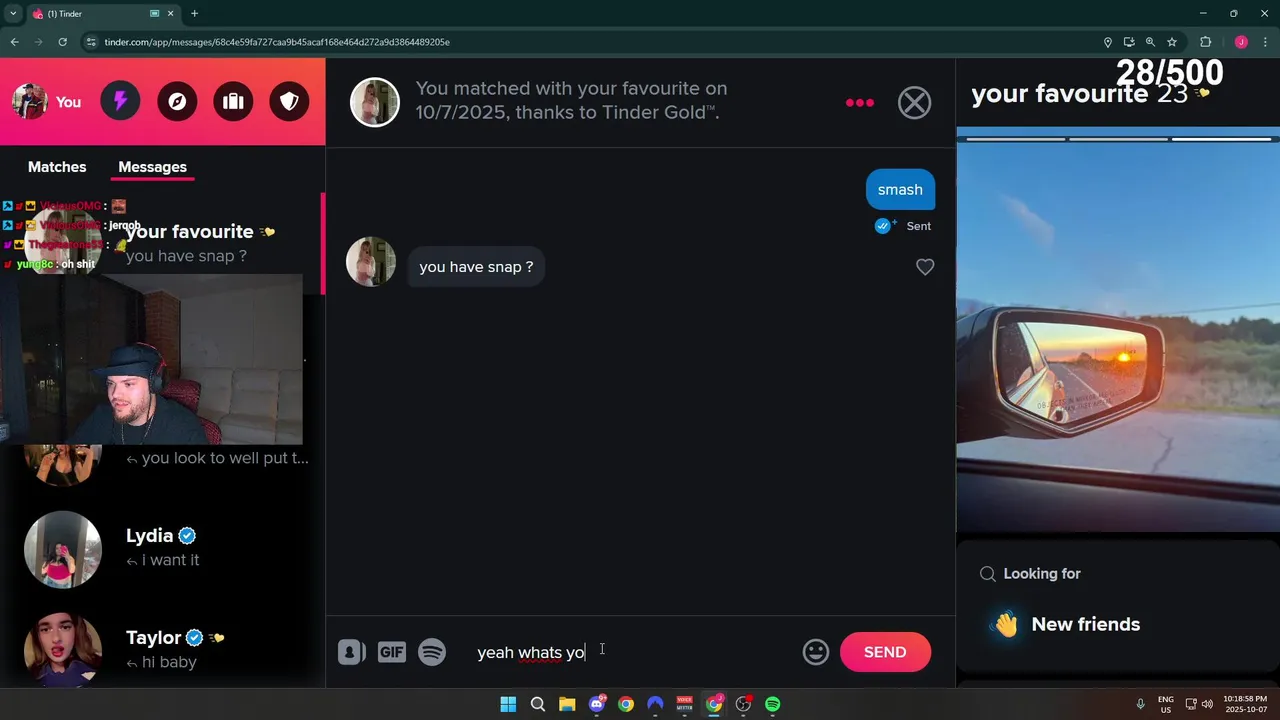Open volume control in system tray
Image resolution: width=1280 pixels, height=720 pixels.
[x=1208, y=704]
